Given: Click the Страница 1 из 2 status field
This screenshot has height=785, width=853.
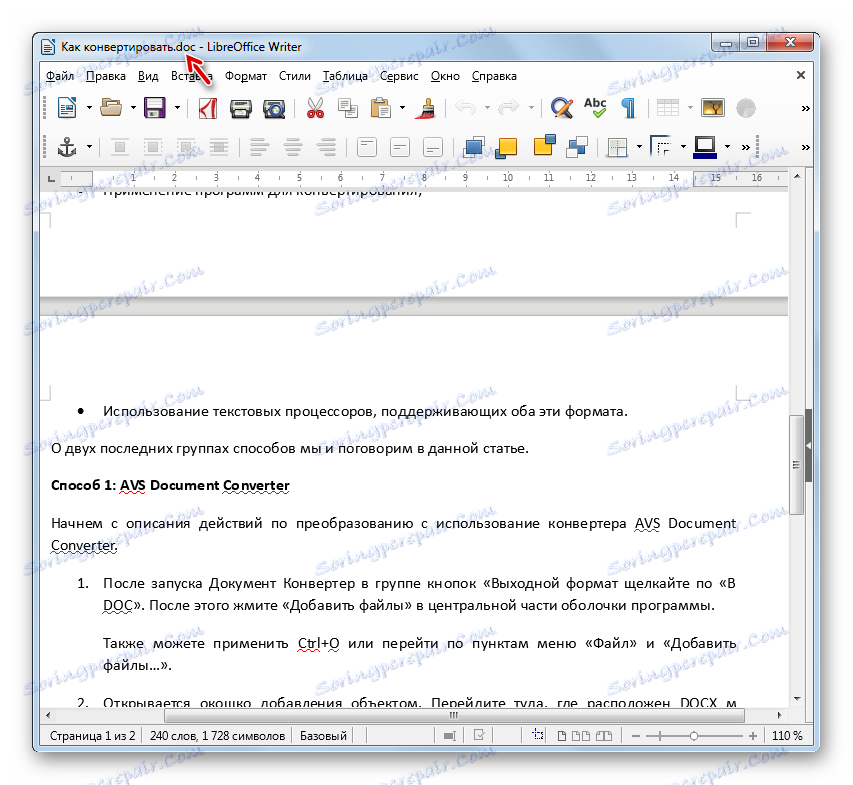Looking at the screenshot, I should [x=92, y=736].
